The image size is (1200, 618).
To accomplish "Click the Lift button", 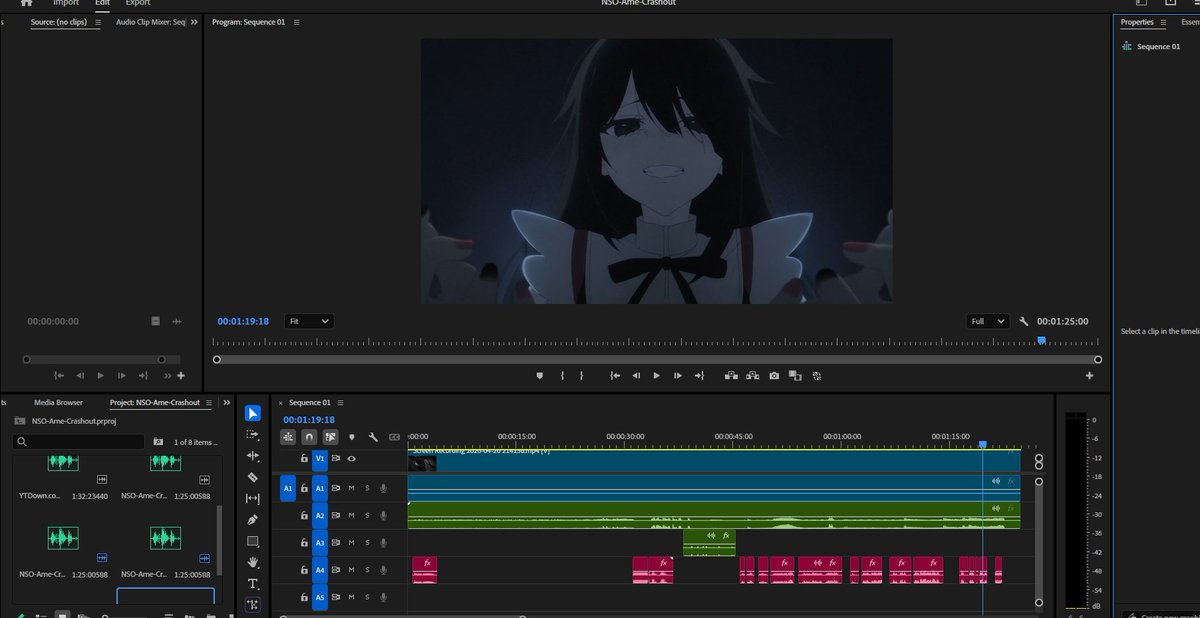I will coord(731,375).
